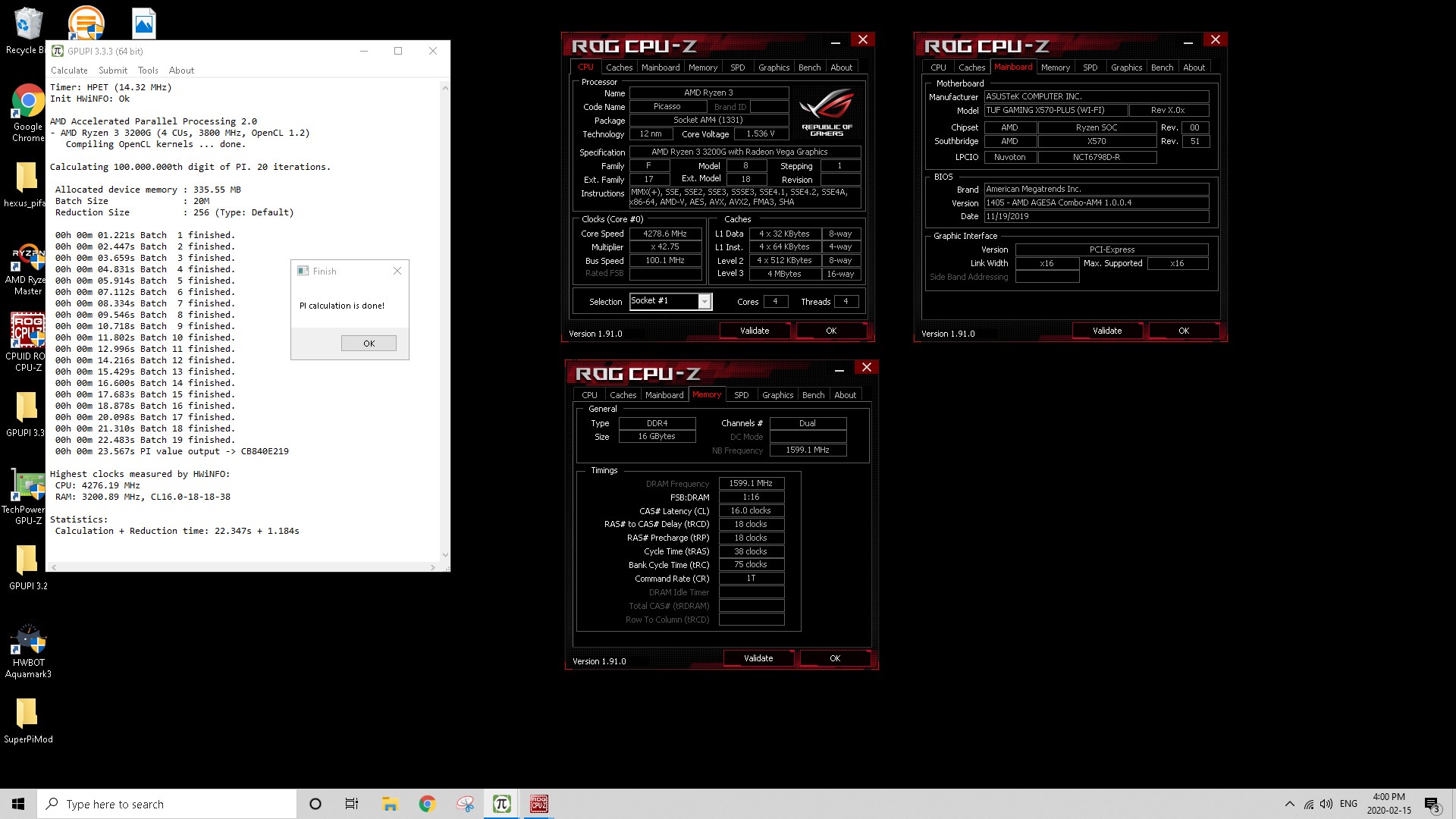This screenshot has width=1456, height=819.
Task: Expand the Socket #1 selection dropdown
Action: point(704,302)
